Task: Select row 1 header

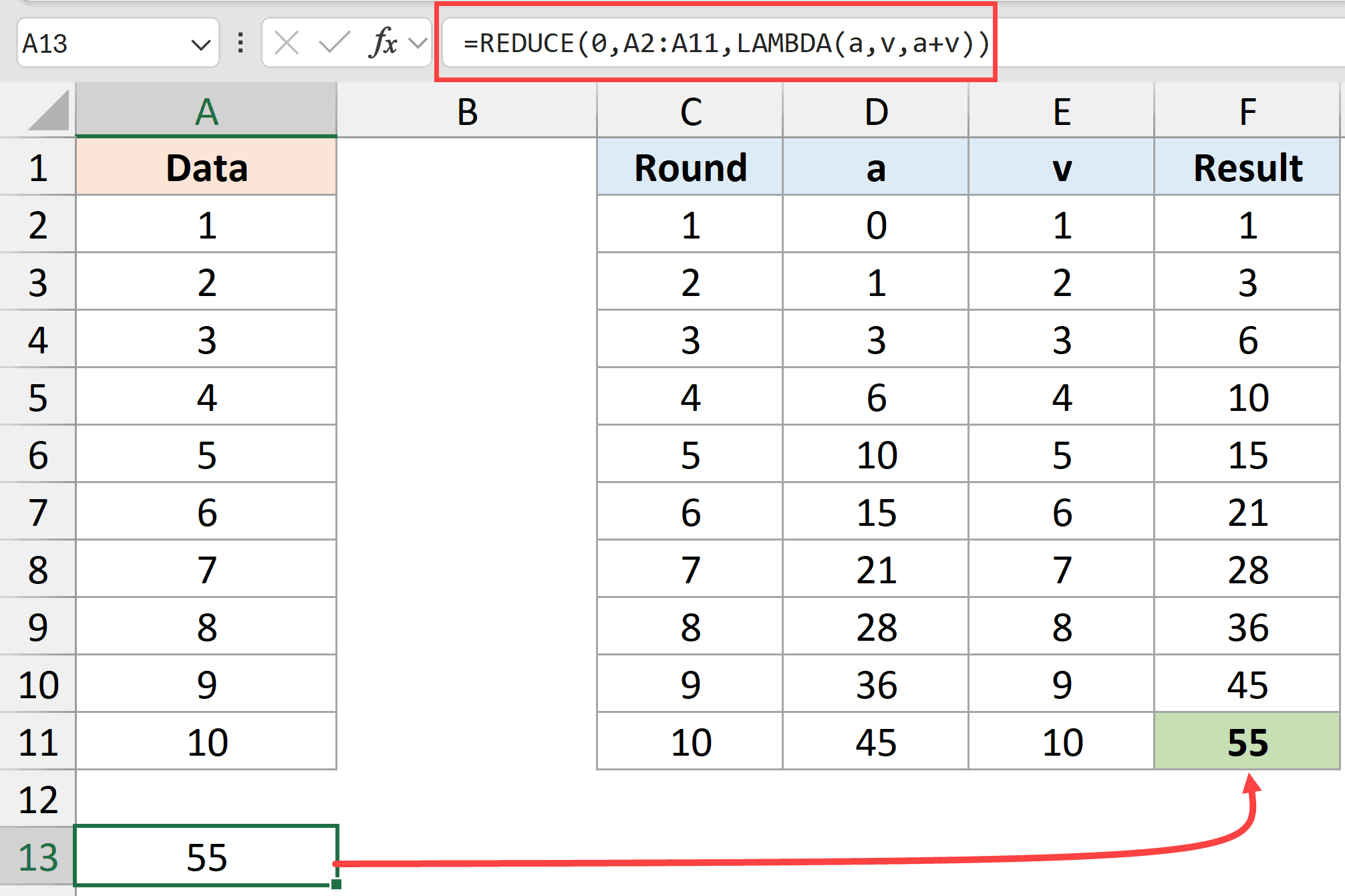Action: click(38, 168)
